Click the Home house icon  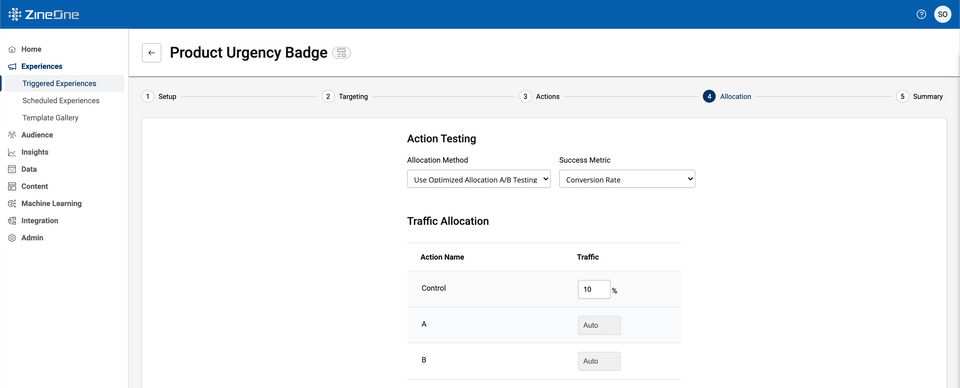click(12, 49)
